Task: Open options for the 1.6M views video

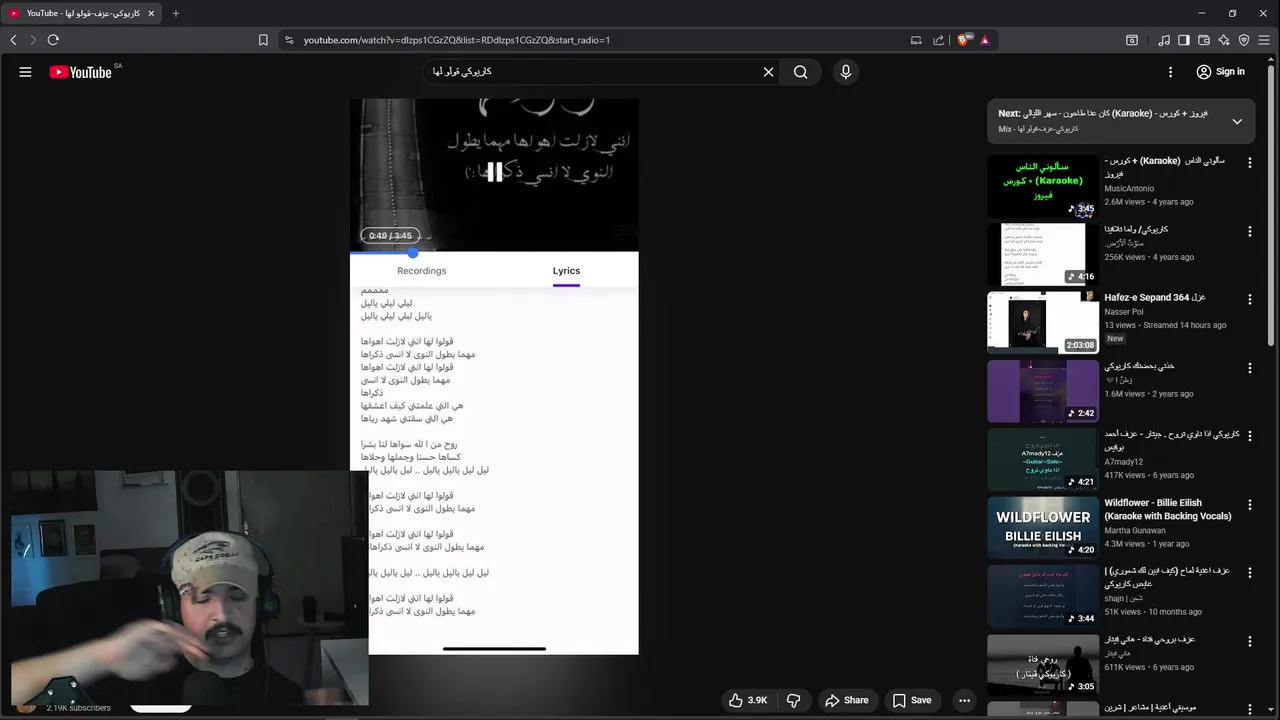Action: click(1249, 368)
